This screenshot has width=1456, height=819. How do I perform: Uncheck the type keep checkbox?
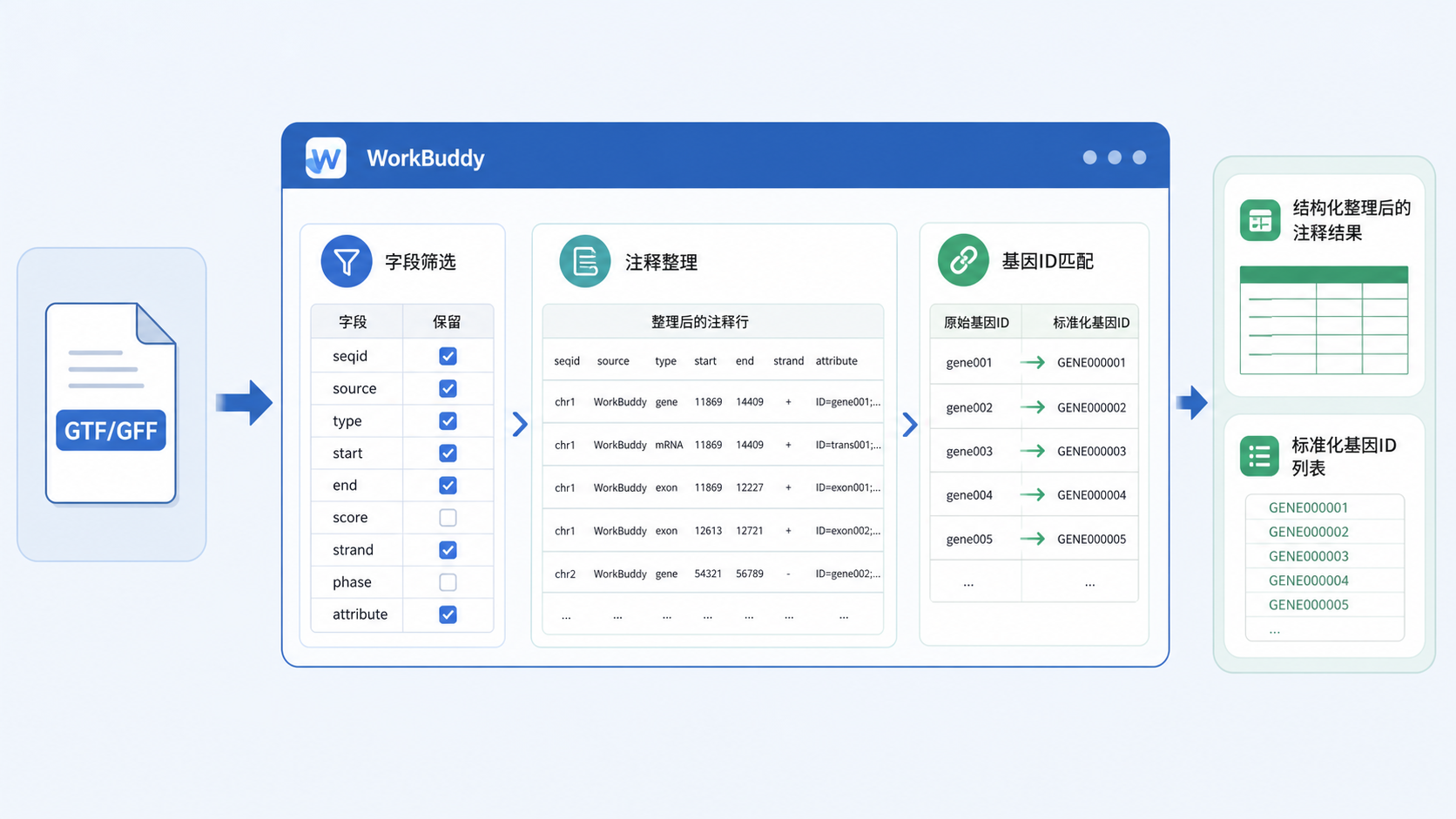[x=448, y=421]
